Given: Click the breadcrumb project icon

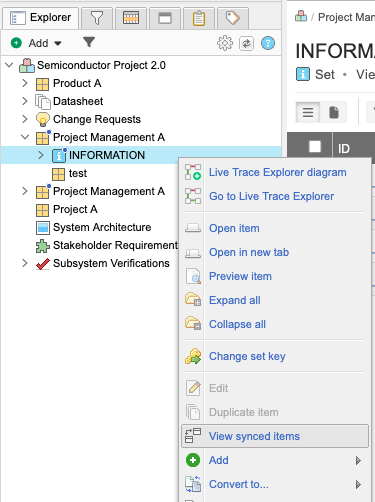Looking at the screenshot, I should click(x=301, y=16).
